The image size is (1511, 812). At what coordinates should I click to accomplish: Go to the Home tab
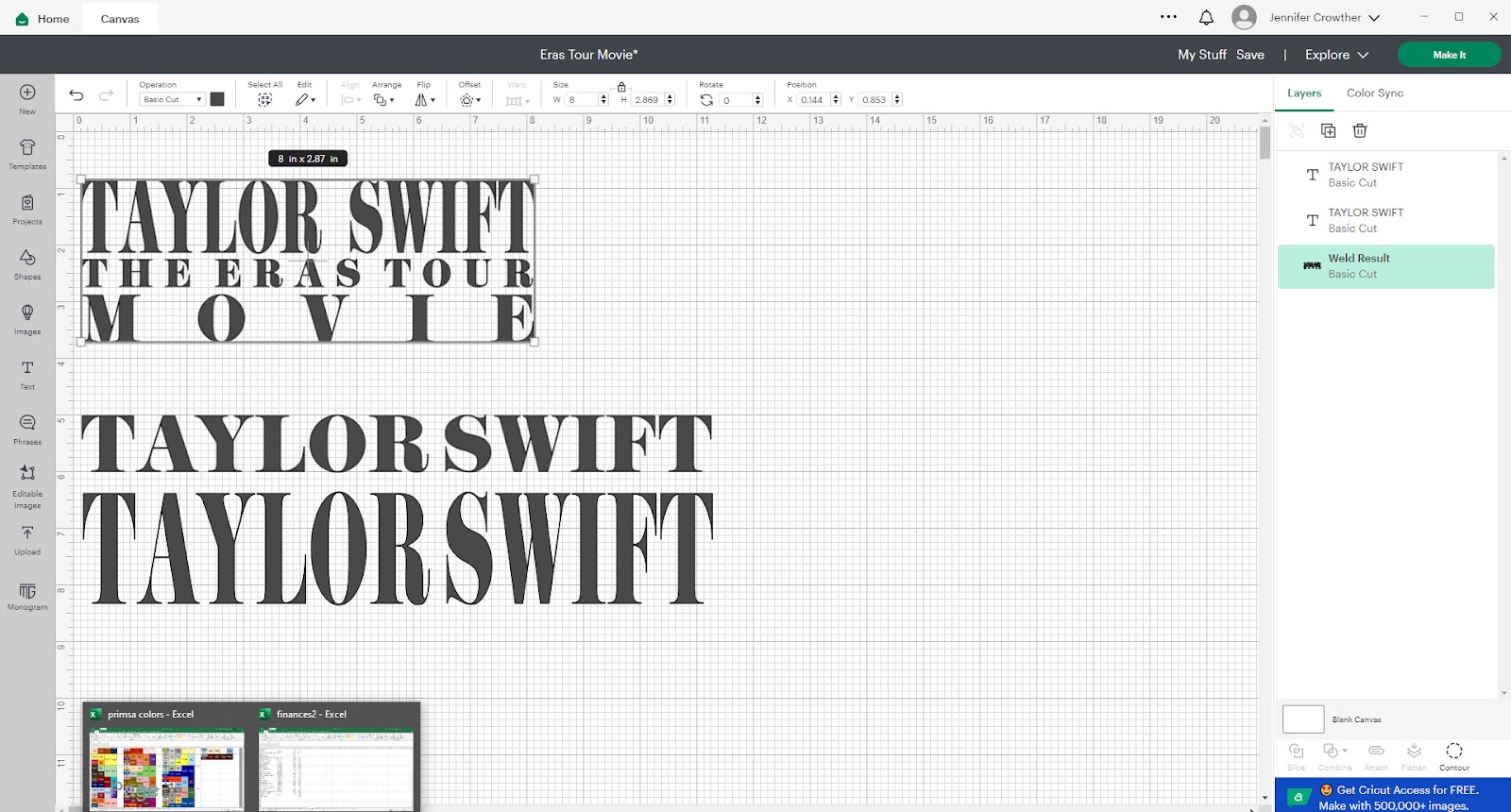point(42,19)
